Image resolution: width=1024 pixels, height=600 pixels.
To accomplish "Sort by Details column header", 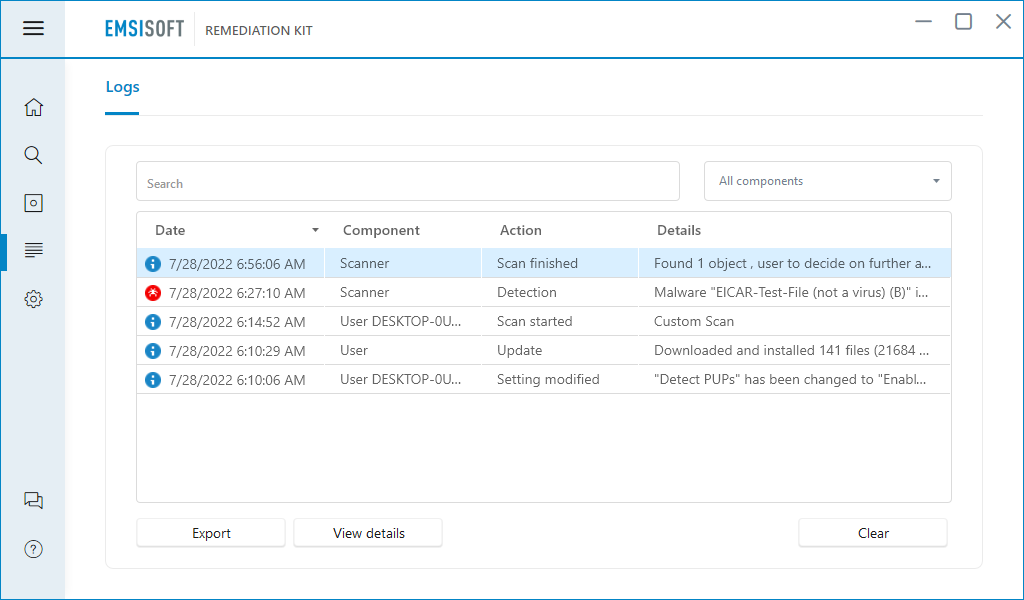I will pos(679,230).
